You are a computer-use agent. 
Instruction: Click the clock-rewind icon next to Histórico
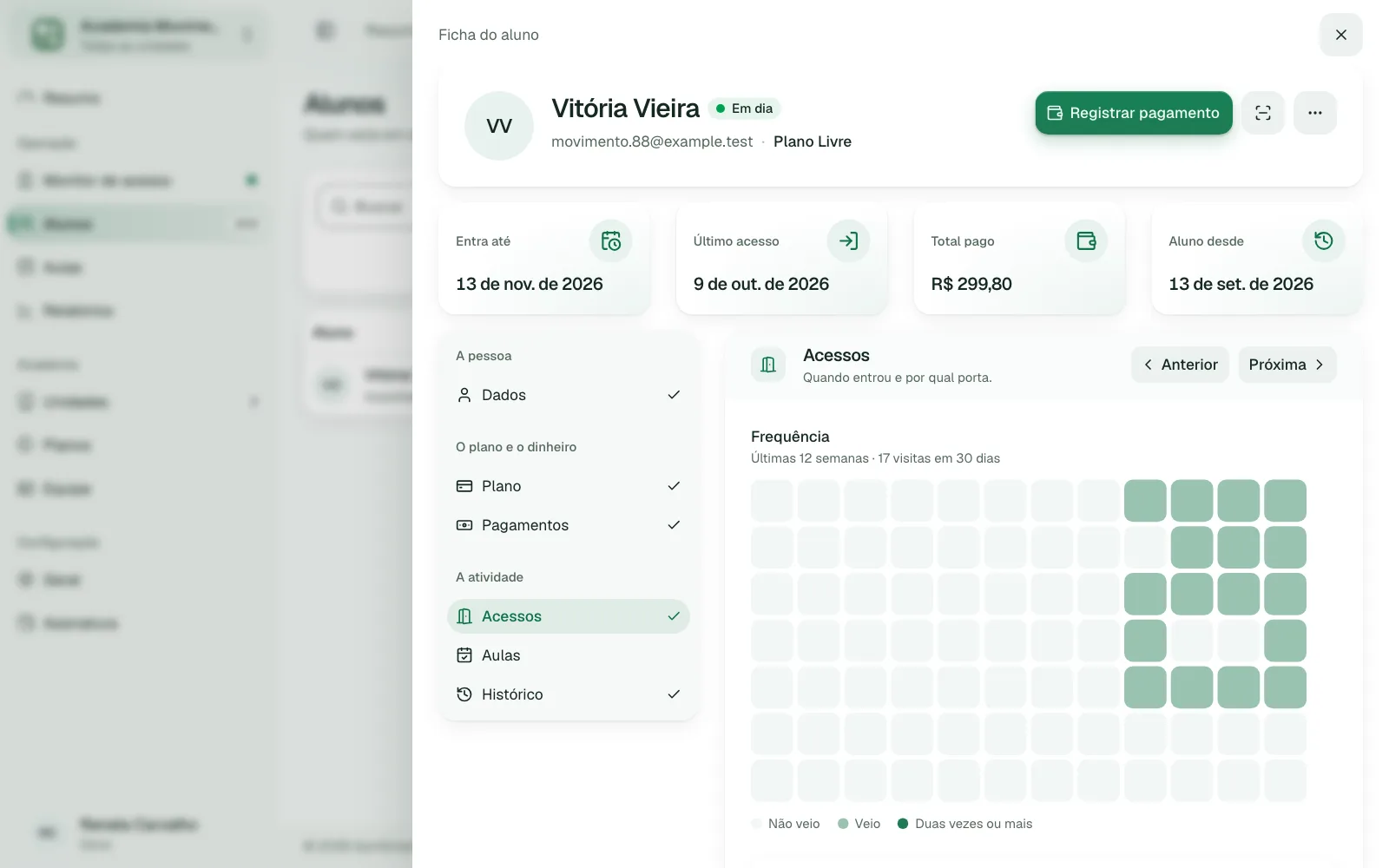point(464,694)
